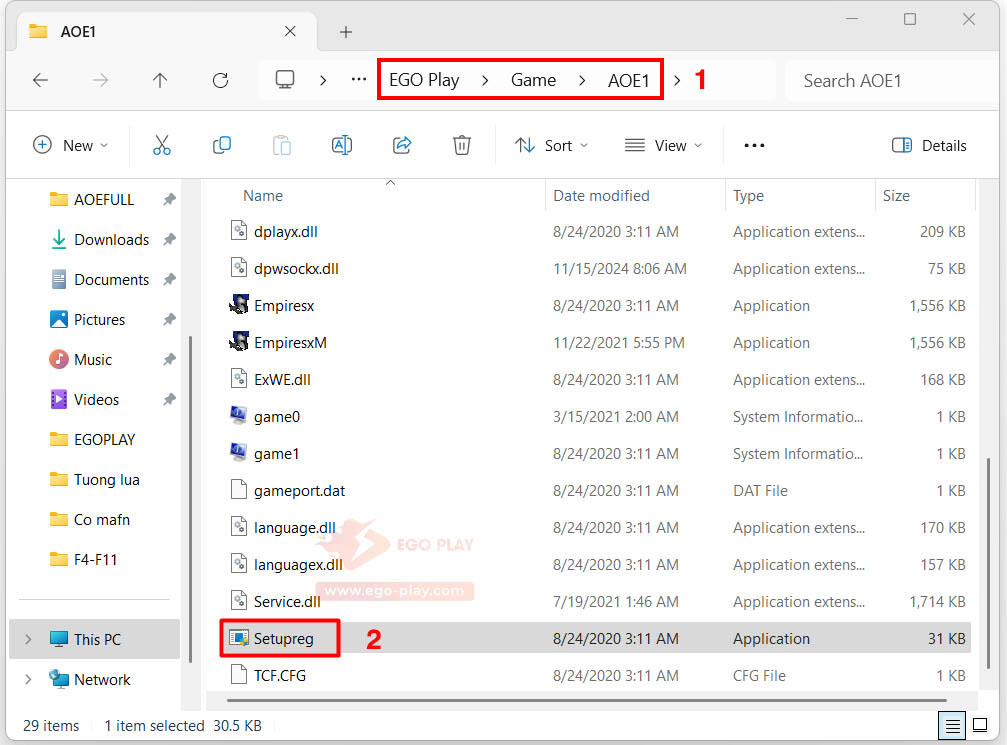This screenshot has width=1007, height=745.
Task: Unpin Downloads from quick access
Action: click(x=169, y=240)
